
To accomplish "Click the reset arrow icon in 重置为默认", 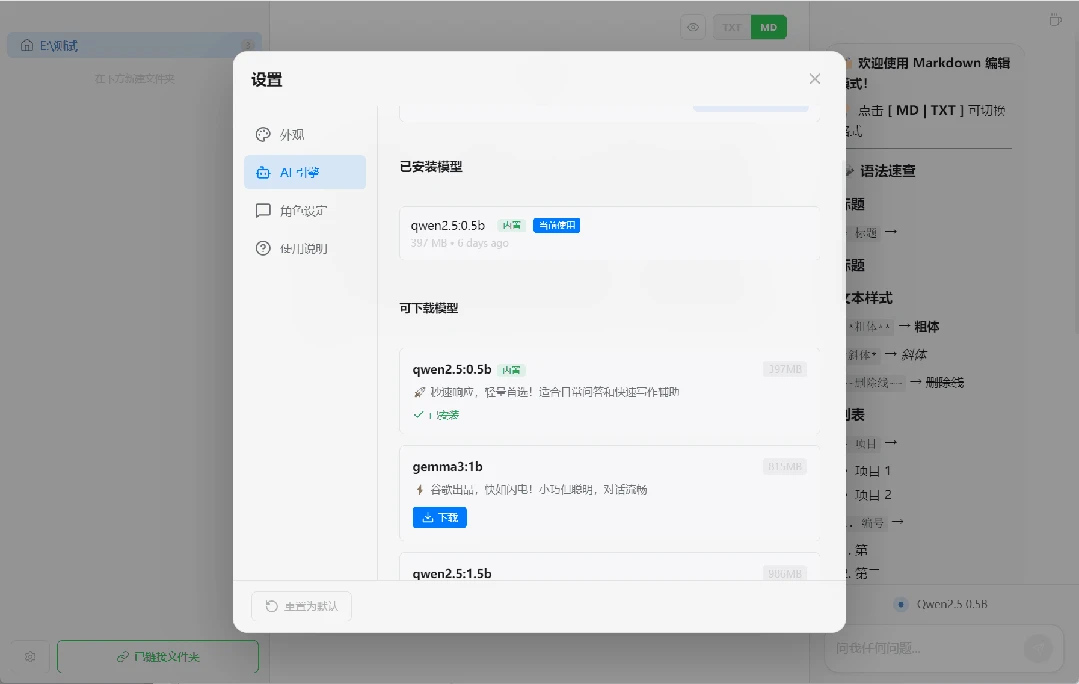I will pos(272,606).
